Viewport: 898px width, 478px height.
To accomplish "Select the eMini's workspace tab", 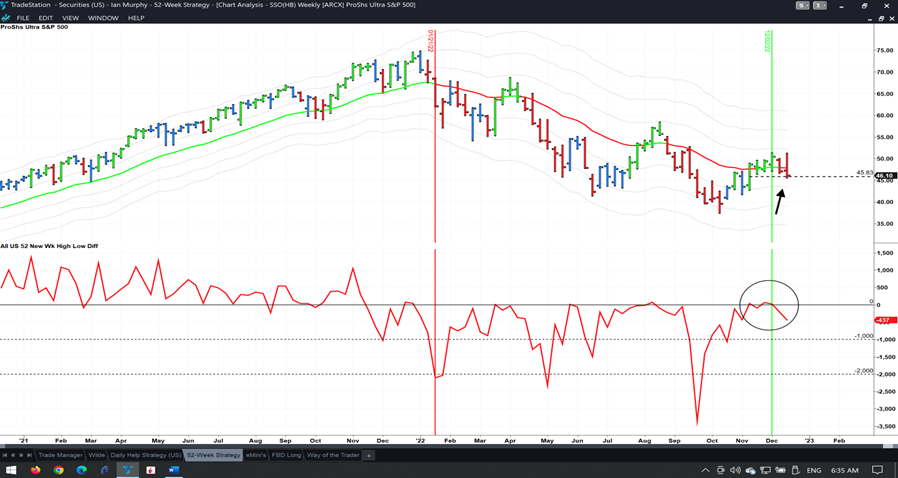I will point(258,455).
